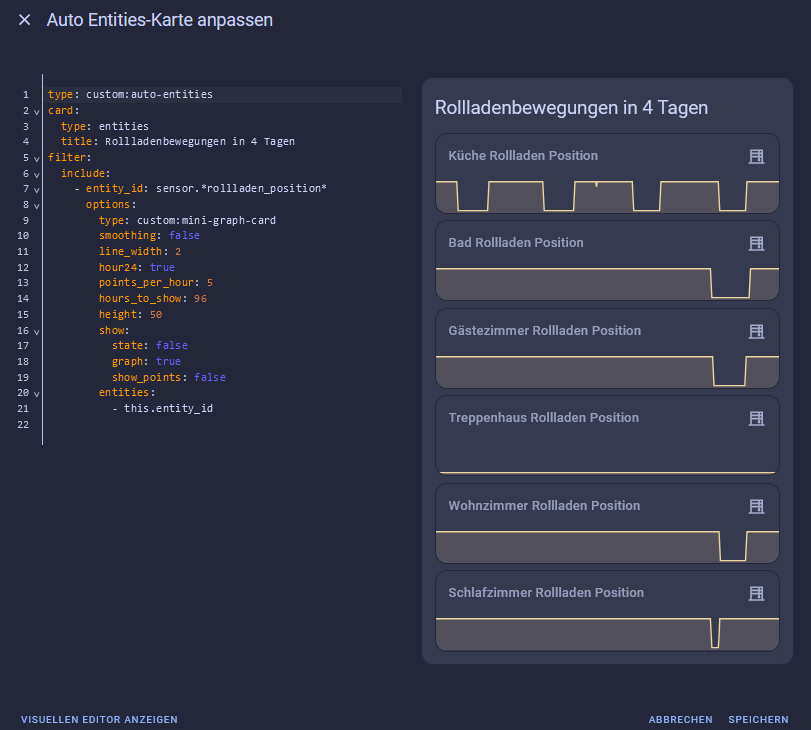Viewport: 811px width, 730px height.
Task: Close the Auto Entities card editor dialog
Action: [x=24, y=20]
